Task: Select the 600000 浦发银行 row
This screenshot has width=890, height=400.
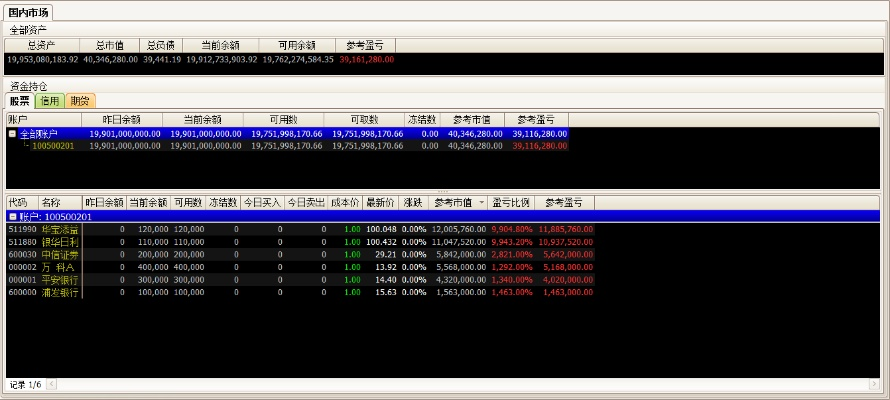Action: coord(300,292)
